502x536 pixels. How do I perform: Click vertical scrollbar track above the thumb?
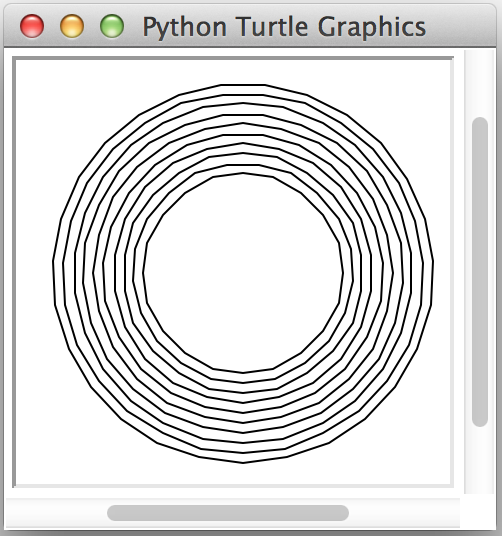(x=480, y=84)
